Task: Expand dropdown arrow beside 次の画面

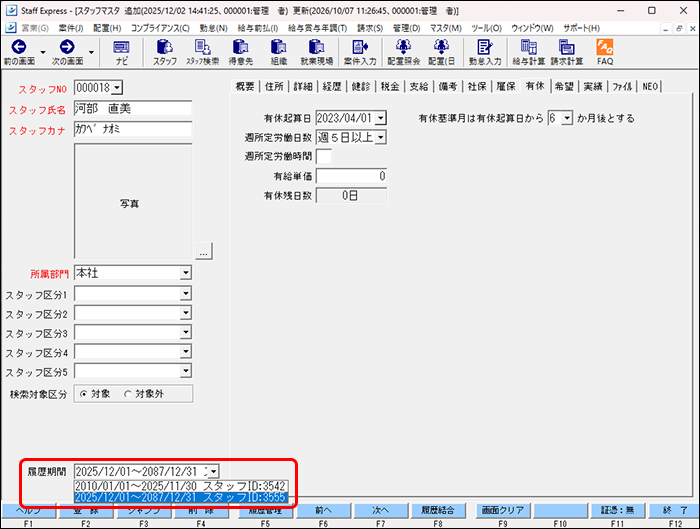Action: tap(91, 52)
